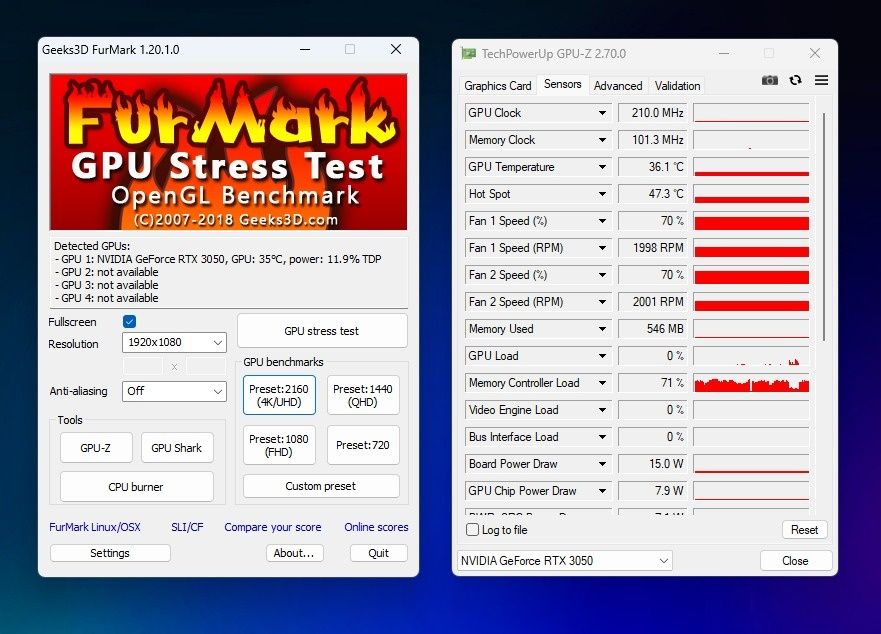
Task: Open the Hot Spot sensor dropdown
Action: coord(602,194)
